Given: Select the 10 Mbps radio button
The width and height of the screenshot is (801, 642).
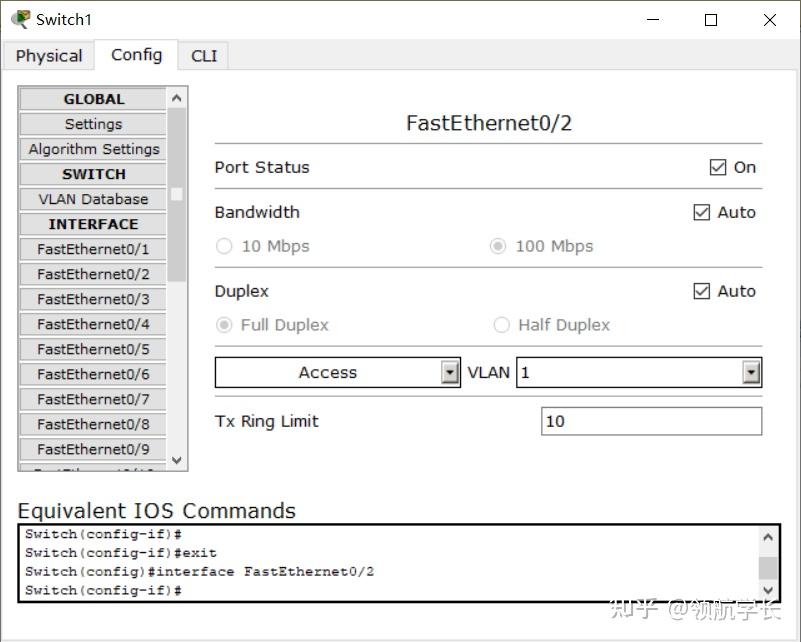Looking at the screenshot, I should (224, 246).
